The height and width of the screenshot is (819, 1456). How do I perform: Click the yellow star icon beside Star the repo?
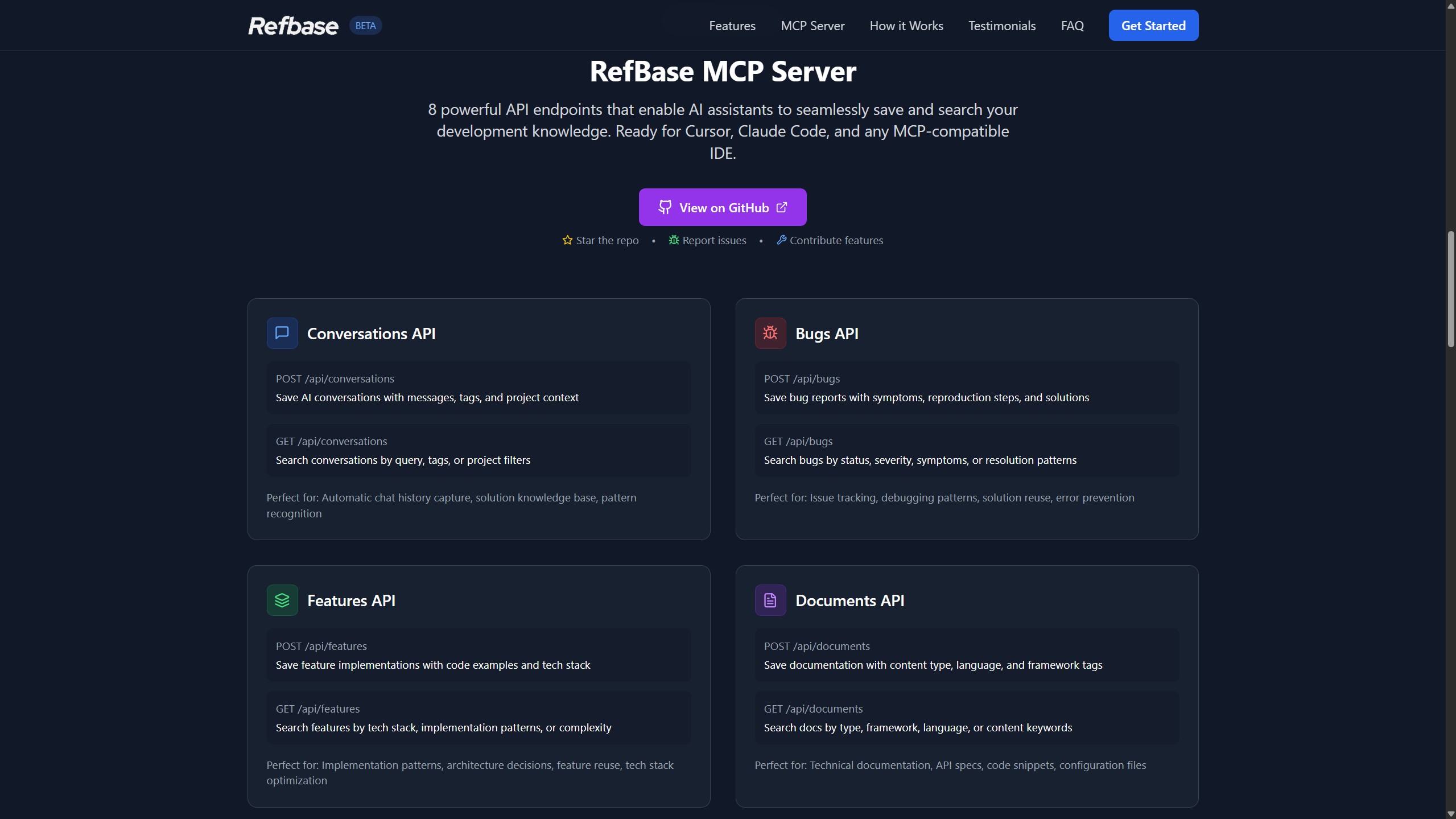pyautogui.click(x=567, y=240)
